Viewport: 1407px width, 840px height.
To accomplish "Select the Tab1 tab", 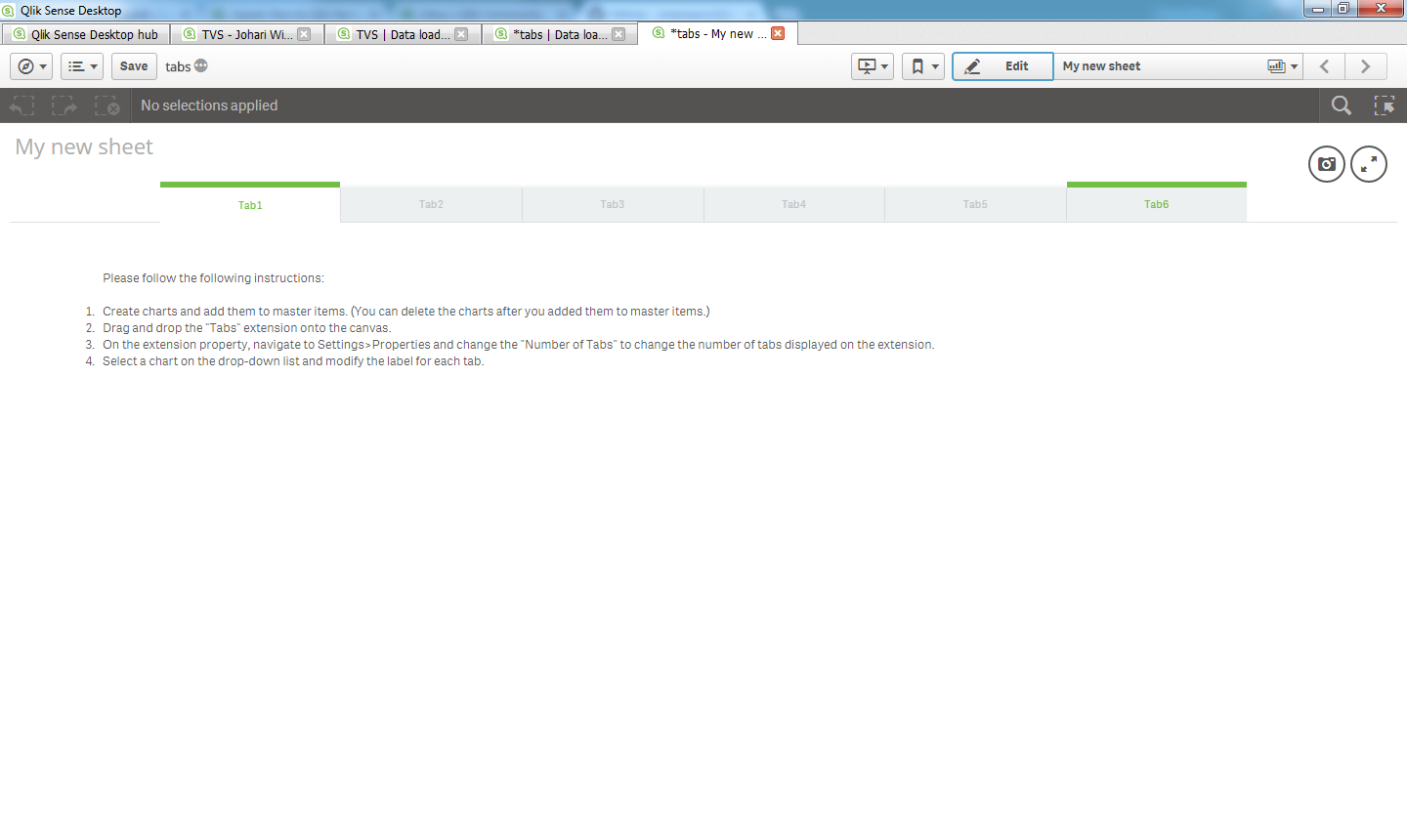I will [x=250, y=203].
